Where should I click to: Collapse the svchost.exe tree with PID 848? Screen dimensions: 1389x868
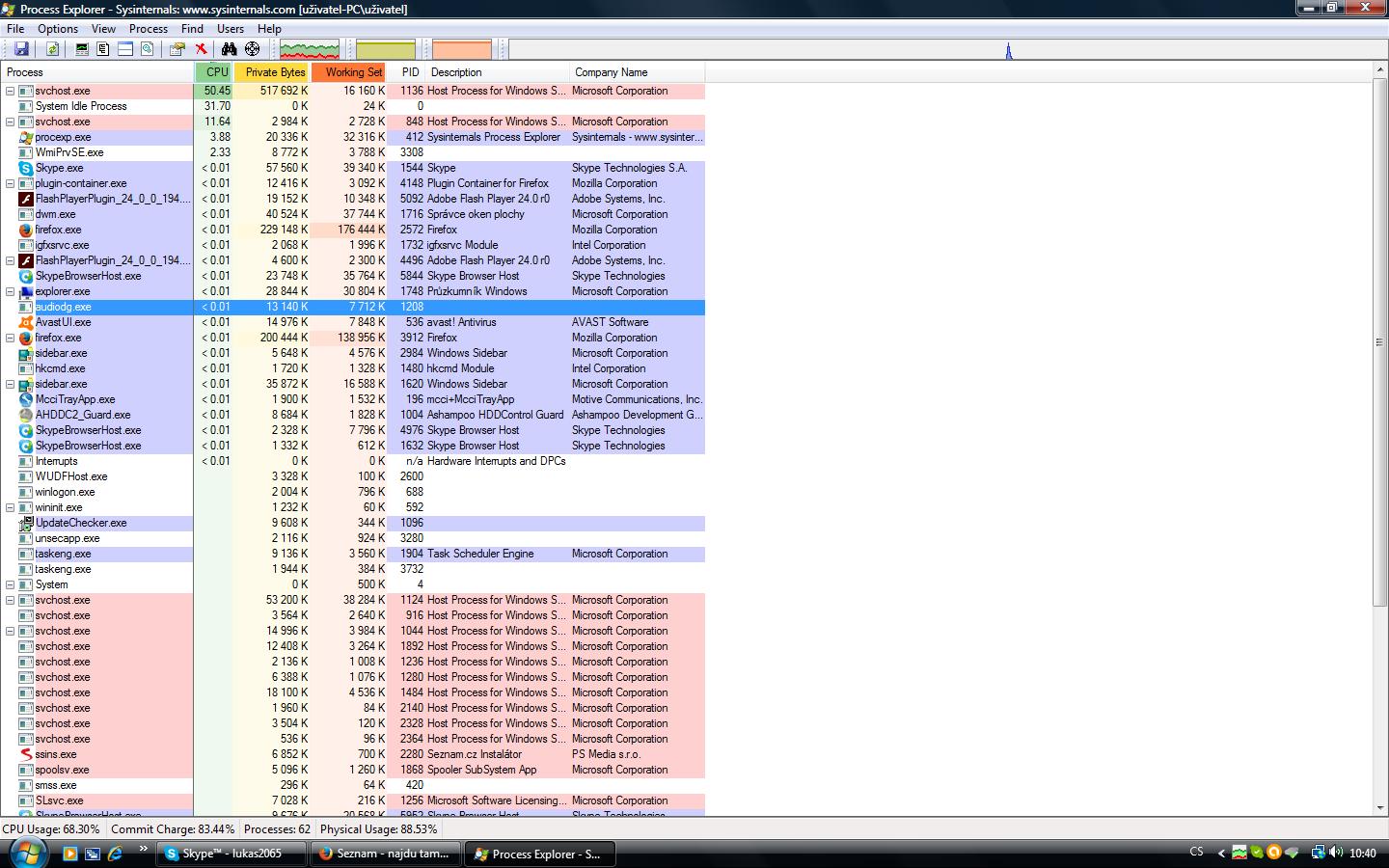[x=11, y=122]
